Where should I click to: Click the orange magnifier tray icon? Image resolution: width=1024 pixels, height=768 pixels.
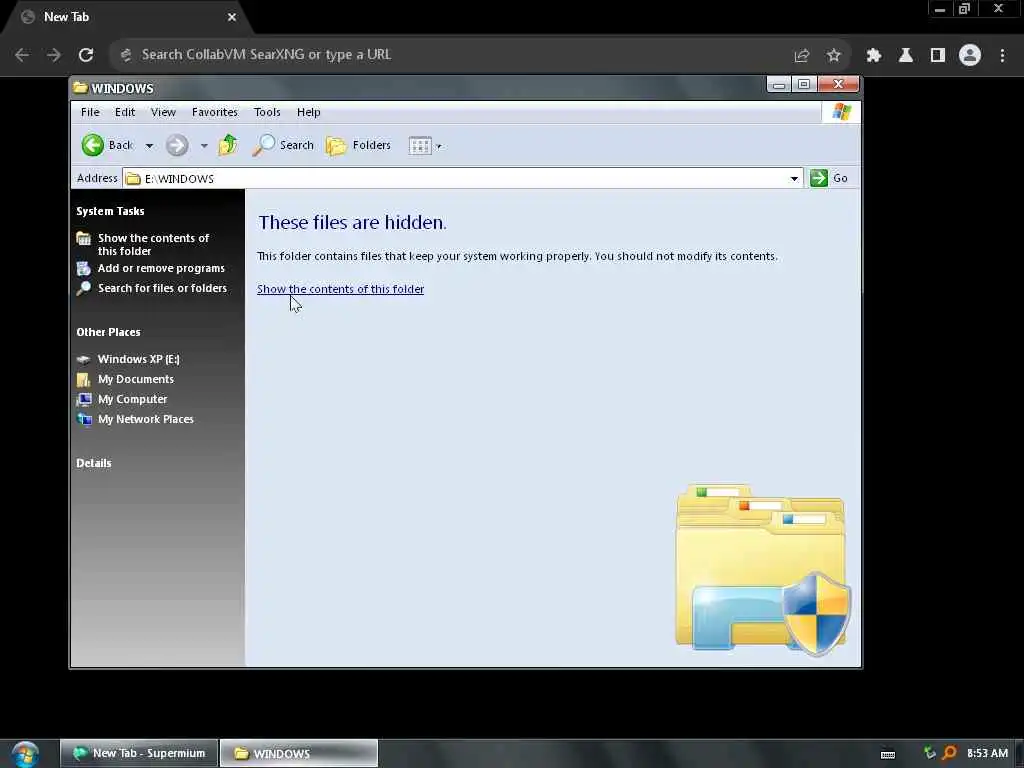coord(950,754)
